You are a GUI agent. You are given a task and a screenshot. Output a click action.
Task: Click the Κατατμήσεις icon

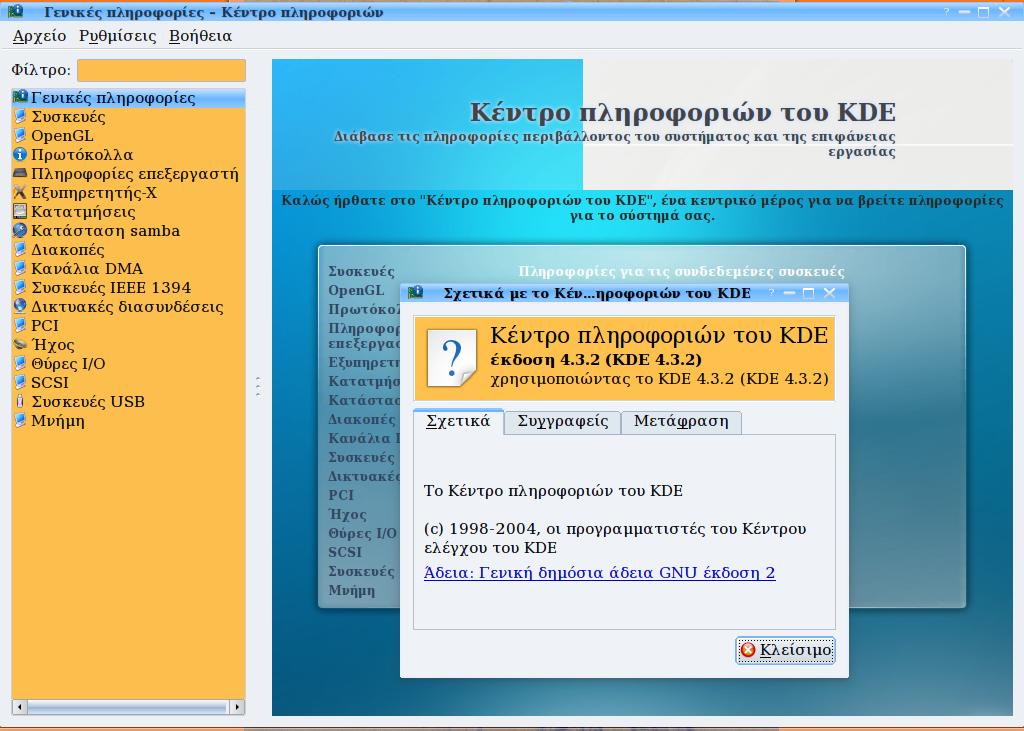point(20,211)
